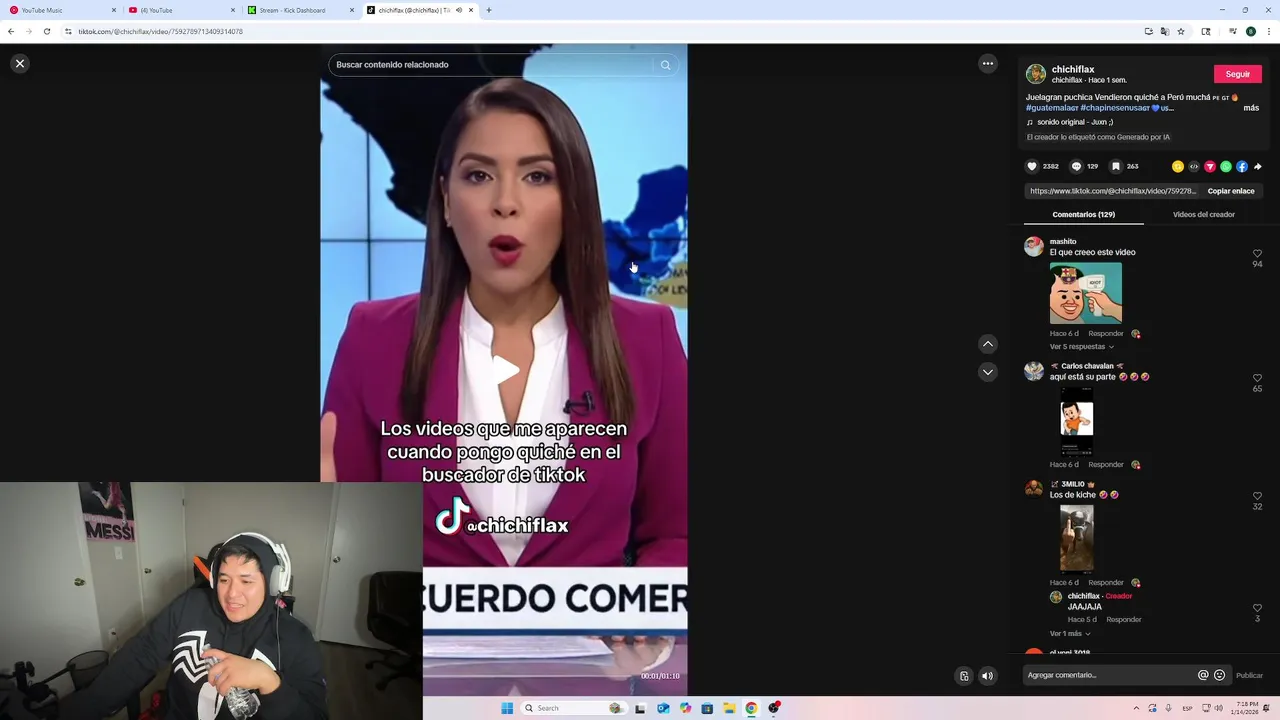Share video via Facebook icon

(x=1242, y=167)
